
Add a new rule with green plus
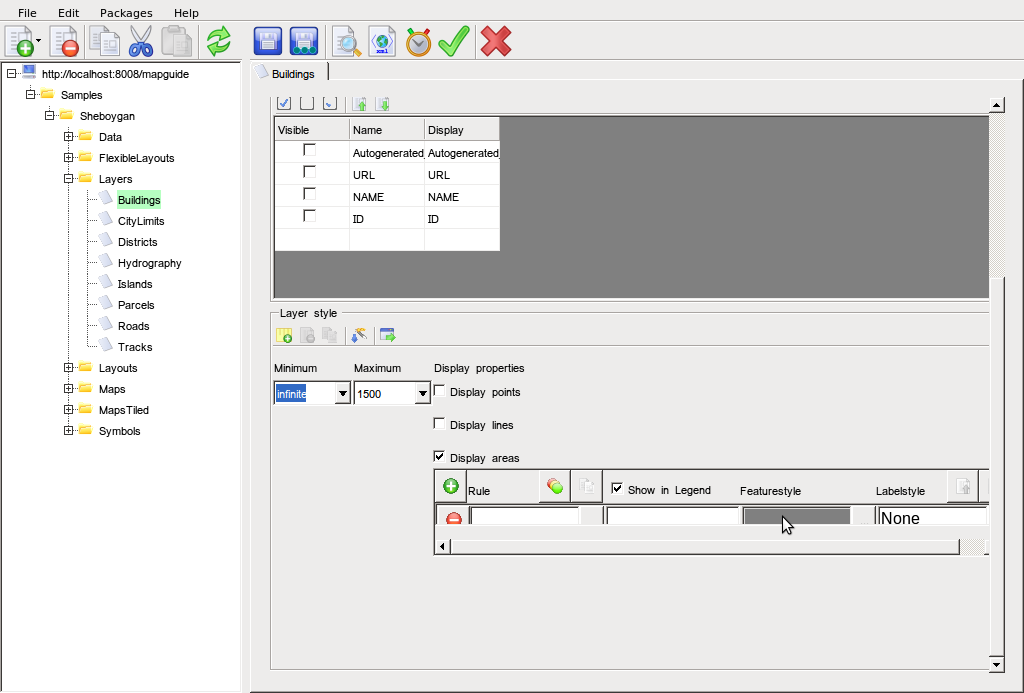(451, 487)
